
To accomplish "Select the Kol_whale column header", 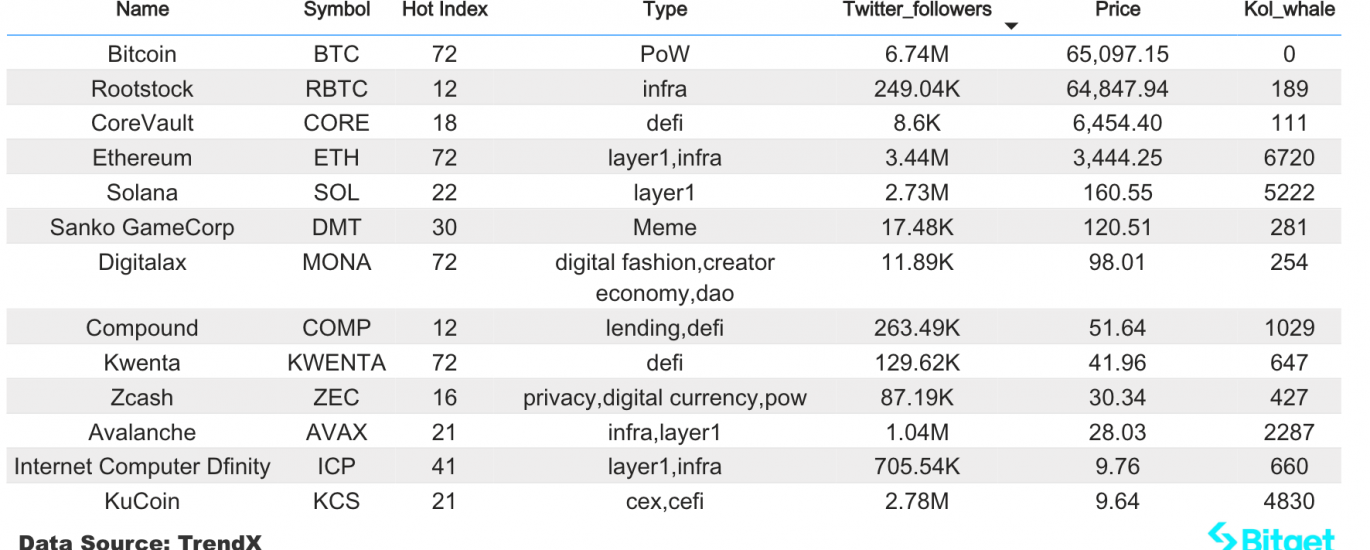I will point(1289,10).
